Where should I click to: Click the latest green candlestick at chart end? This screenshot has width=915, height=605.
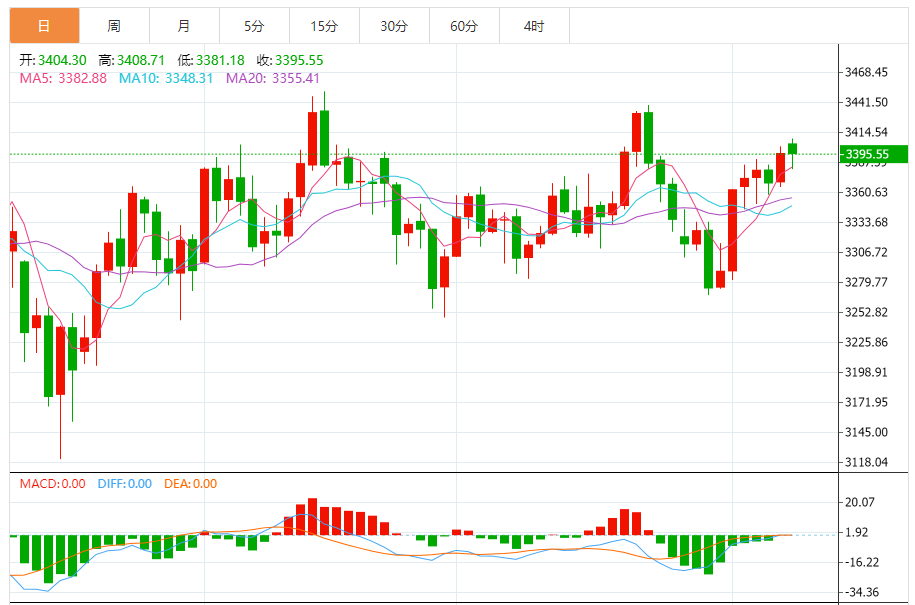pos(792,149)
